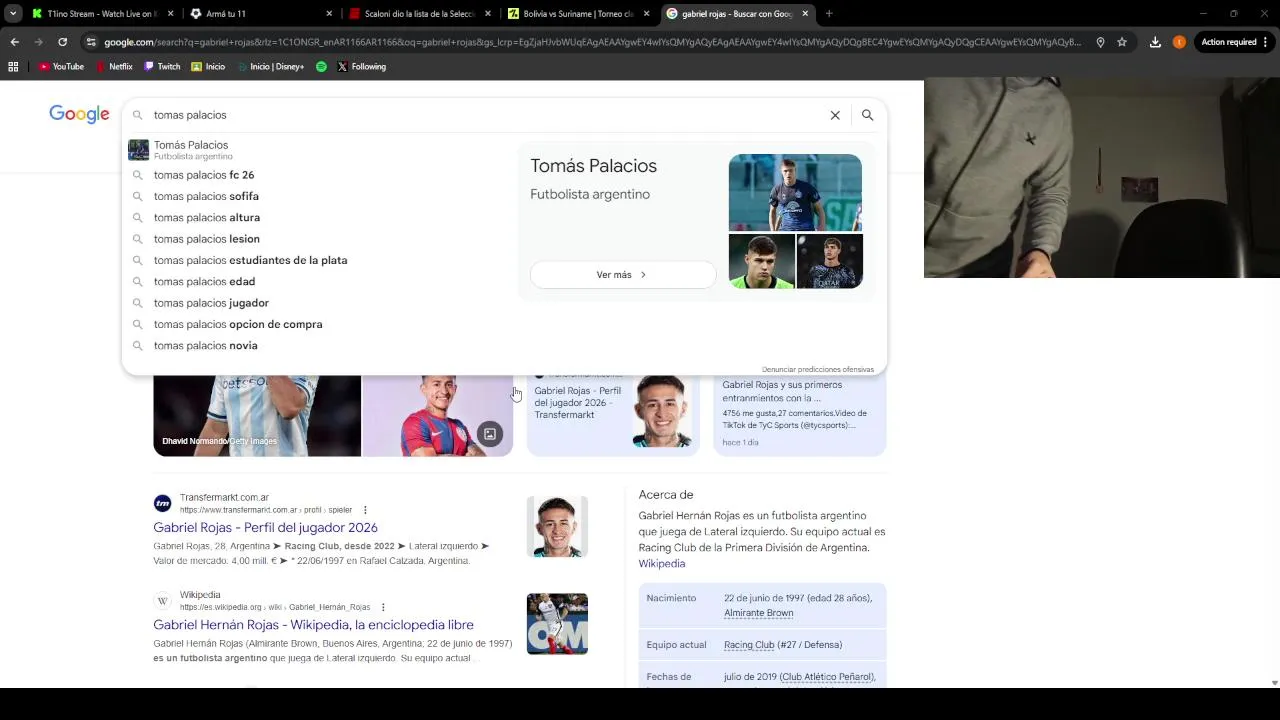Open the Chrome three-dot menu
This screenshot has height=720, width=1280.
coord(1267,42)
